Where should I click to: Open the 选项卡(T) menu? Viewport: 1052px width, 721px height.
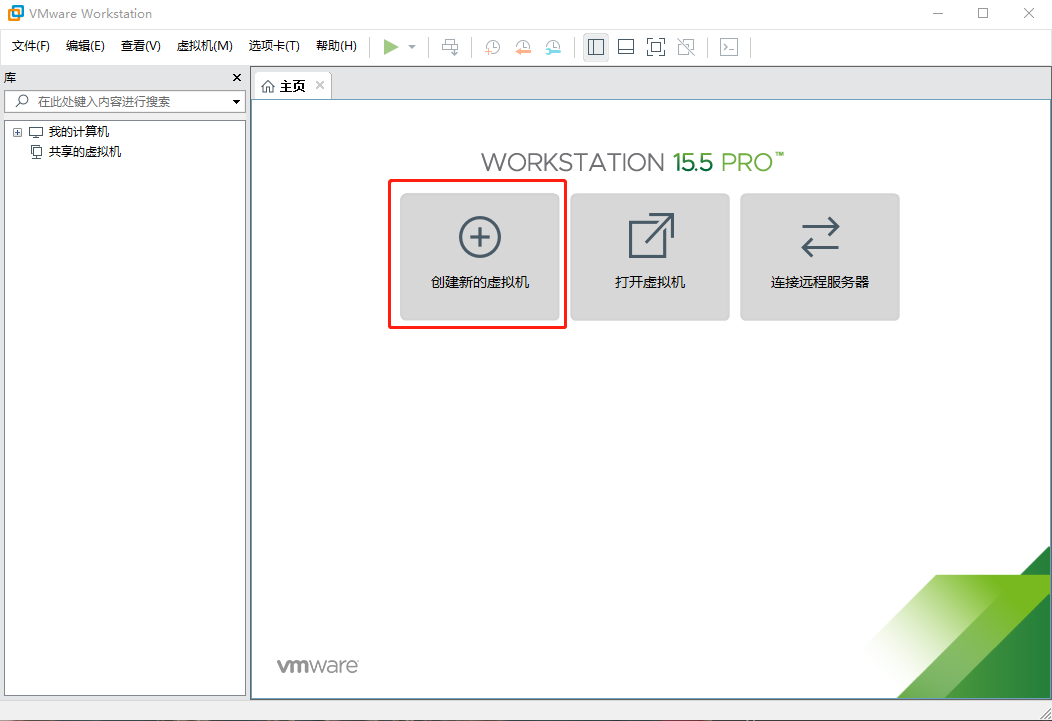coord(274,46)
